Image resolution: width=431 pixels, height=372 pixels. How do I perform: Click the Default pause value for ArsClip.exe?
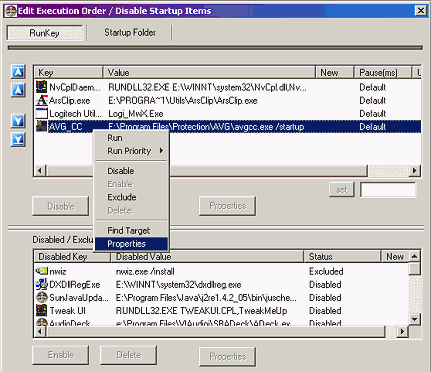pyautogui.click(x=372, y=100)
